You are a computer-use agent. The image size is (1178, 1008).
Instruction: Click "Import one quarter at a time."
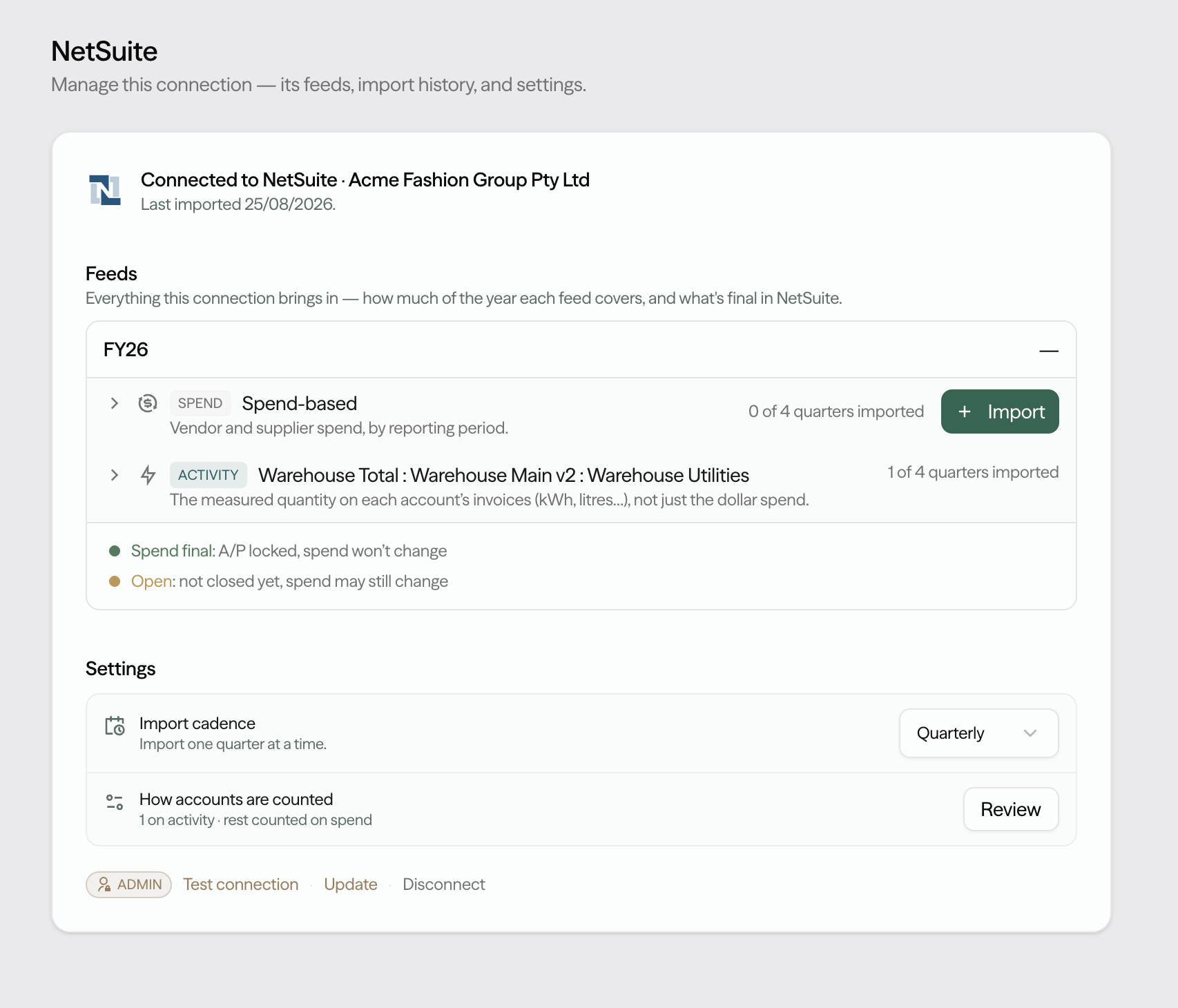point(233,744)
